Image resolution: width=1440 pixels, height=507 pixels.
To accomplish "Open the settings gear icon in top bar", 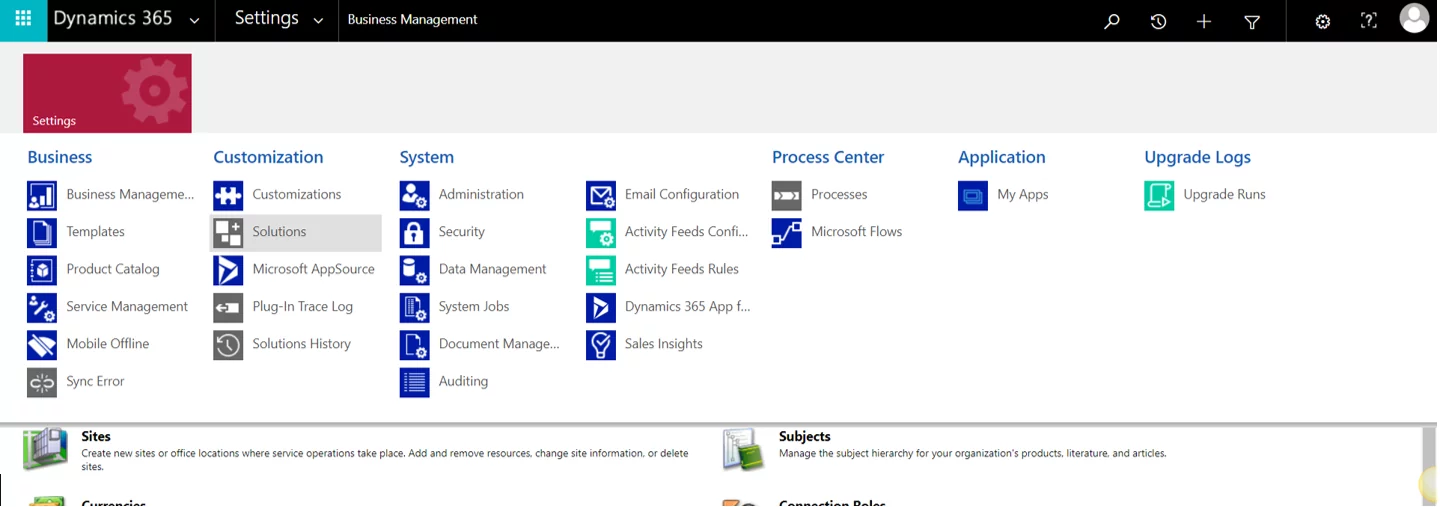I will (1323, 21).
